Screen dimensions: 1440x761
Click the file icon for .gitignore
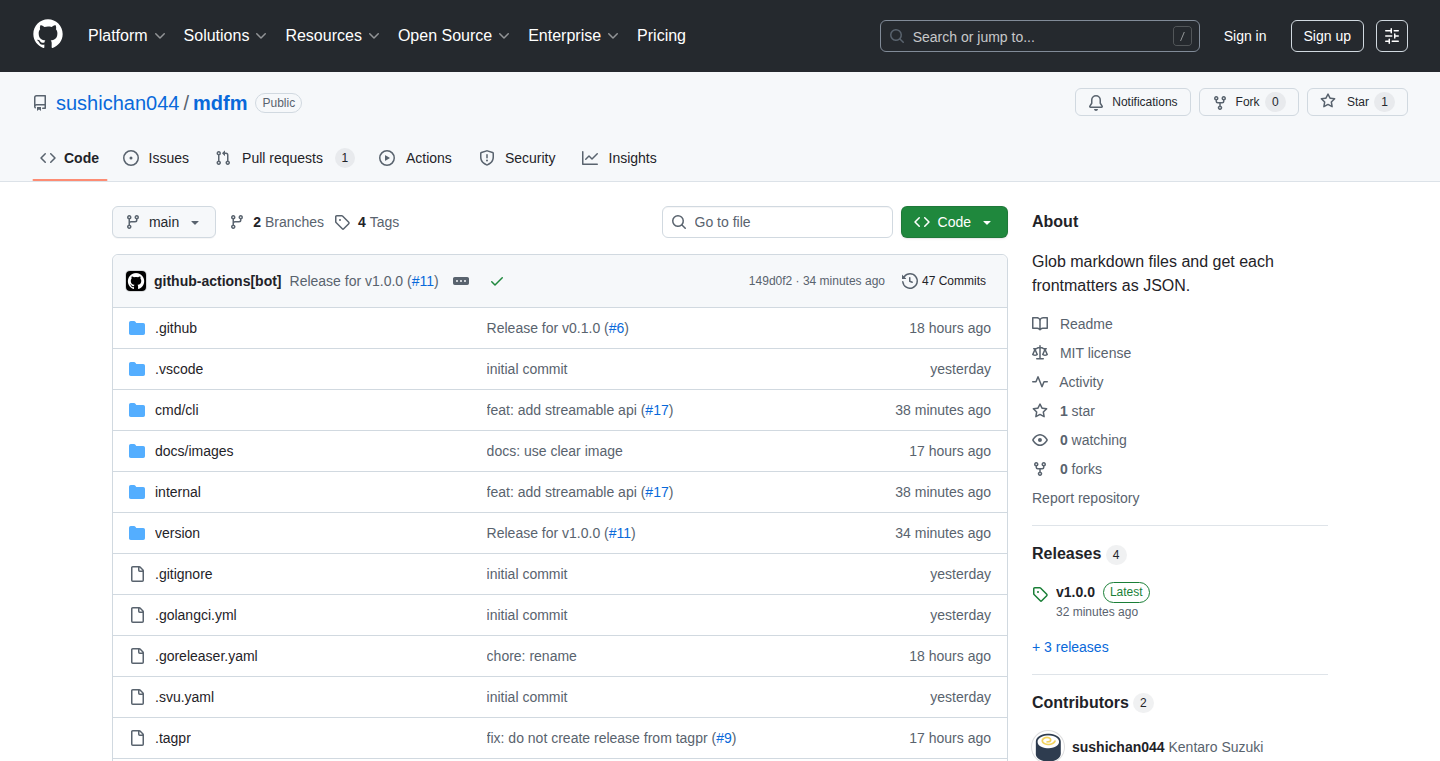click(x=137, y=574)
